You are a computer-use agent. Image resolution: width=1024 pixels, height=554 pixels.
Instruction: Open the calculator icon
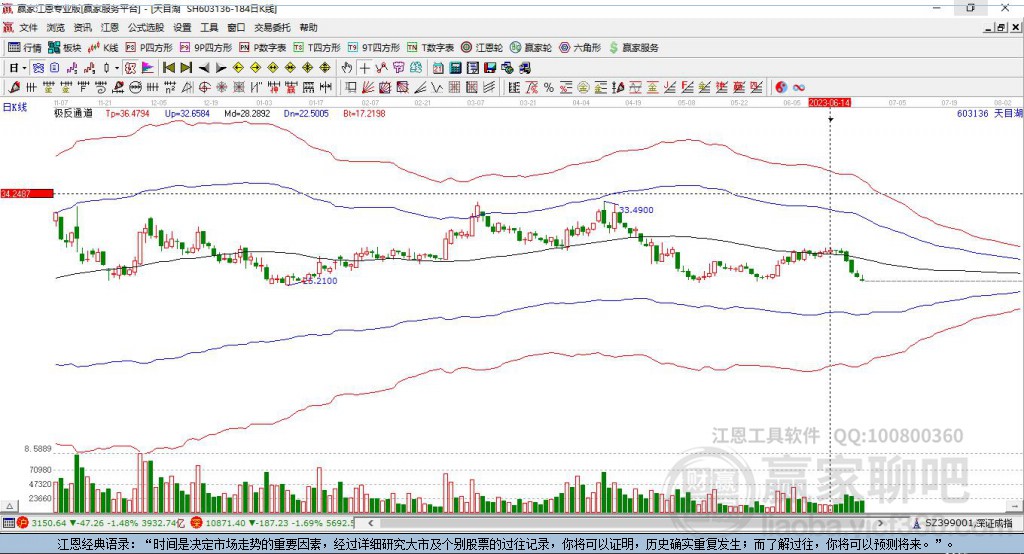pos(455,68)
